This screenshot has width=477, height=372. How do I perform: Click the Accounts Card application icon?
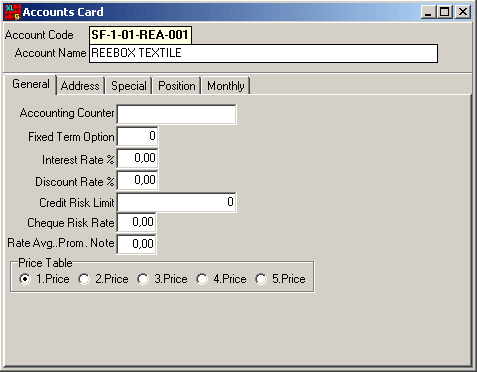pos(13,12)
